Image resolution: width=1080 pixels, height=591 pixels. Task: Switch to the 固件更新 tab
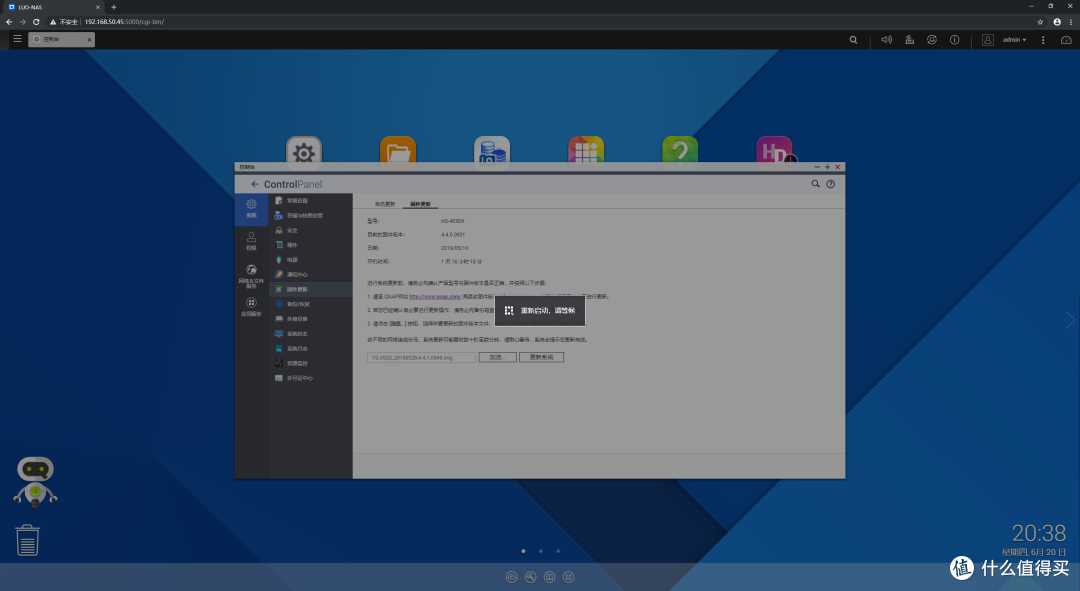click(420, 204)
